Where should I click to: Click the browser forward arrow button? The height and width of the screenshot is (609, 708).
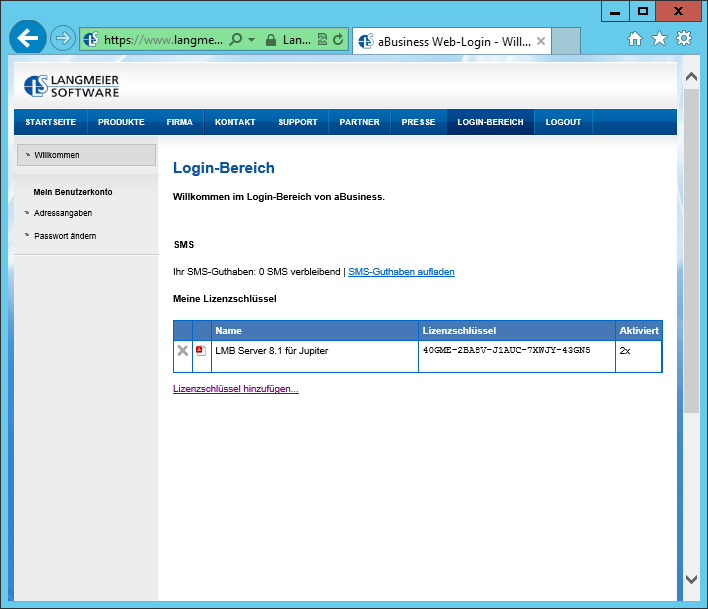pos(63,38)
